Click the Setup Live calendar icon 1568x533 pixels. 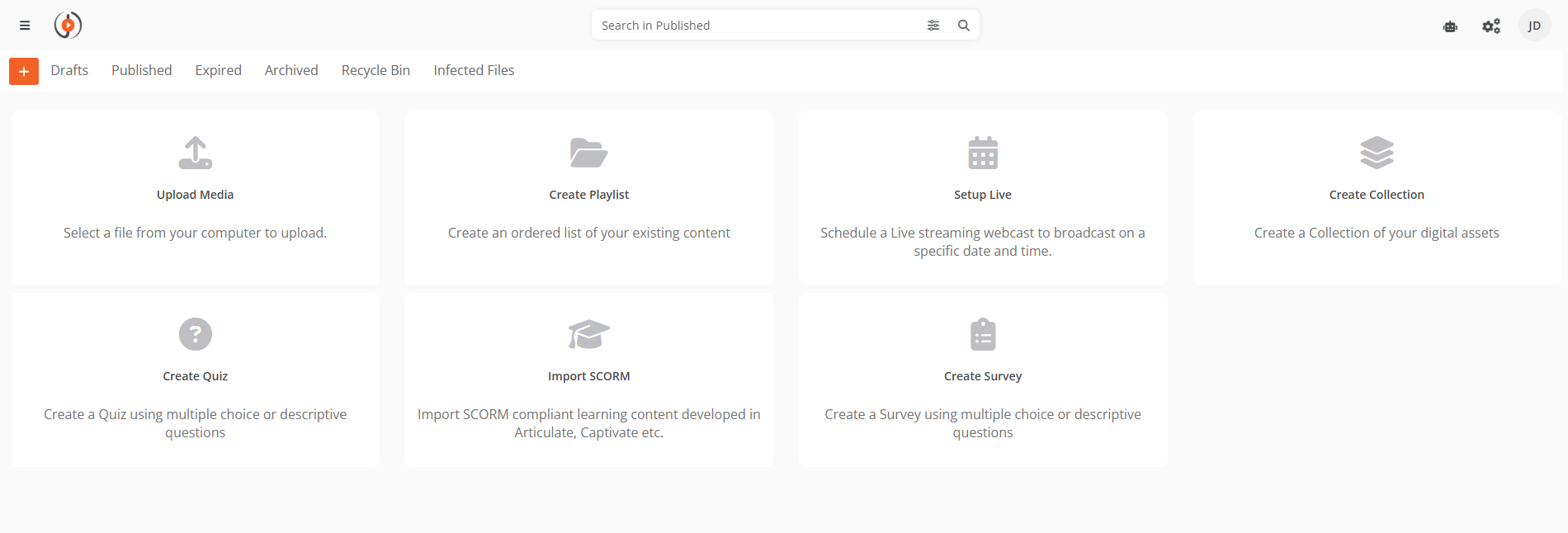click(983, 153)
